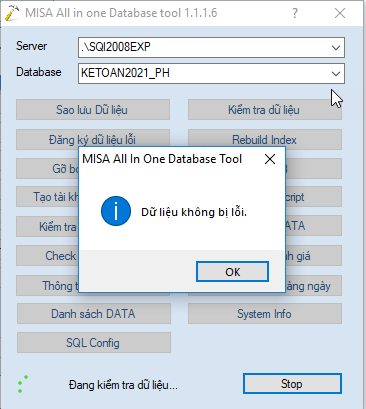The height and width of the screenshot is (409, 366).
Task: Stop the running data check
Action: click(292, 384)
